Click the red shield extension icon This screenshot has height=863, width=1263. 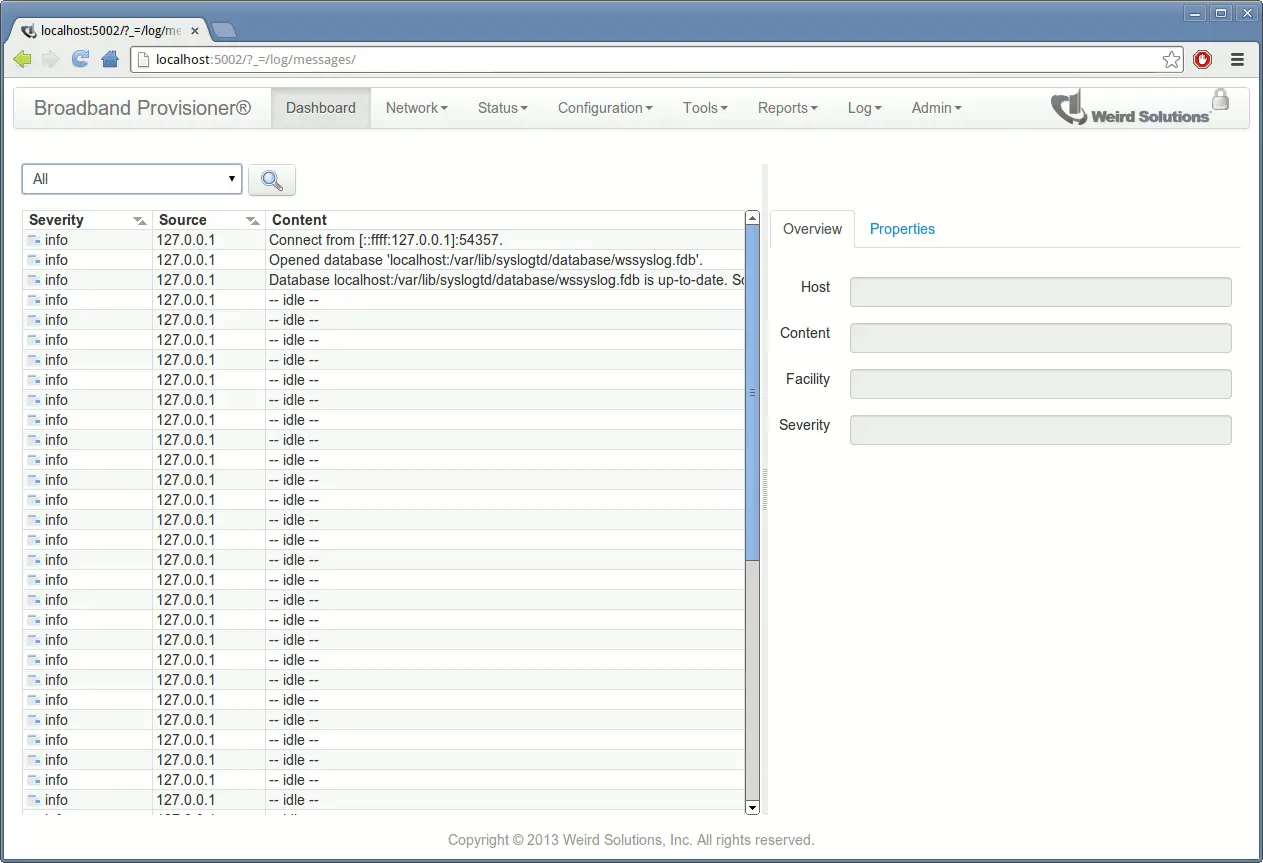[x=1202, y=59]
